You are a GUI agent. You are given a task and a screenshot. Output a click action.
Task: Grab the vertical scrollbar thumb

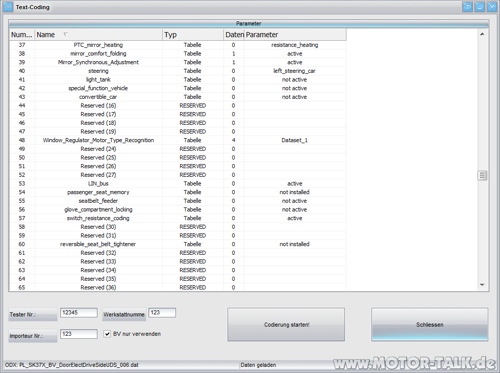click(x=482, y=175)
